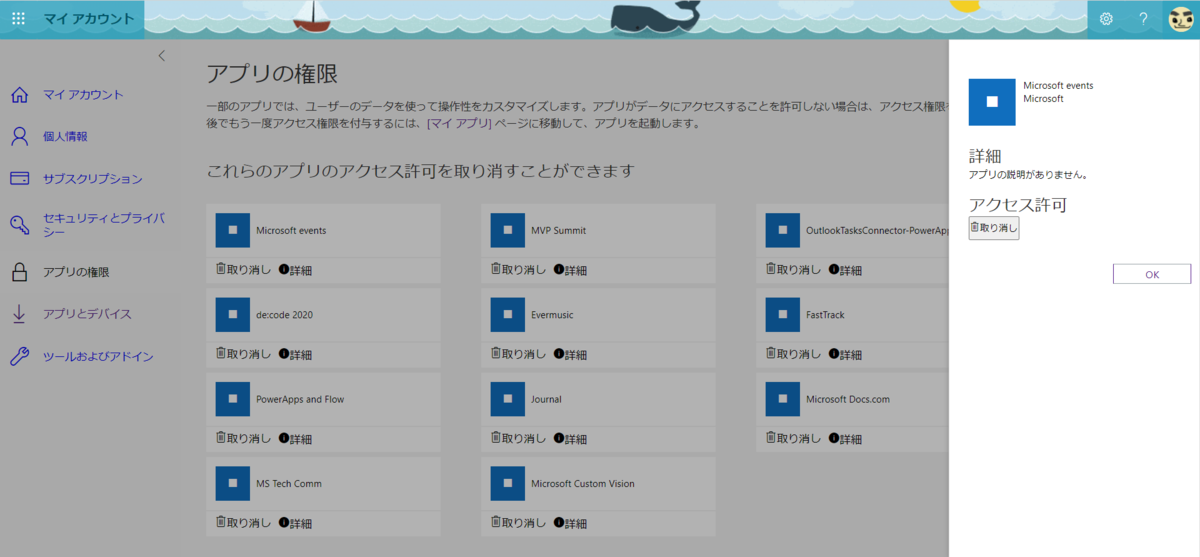The image size is (1200, 557).
Task: Click 取り消し button in the details panel
Action: click(994, 228)
